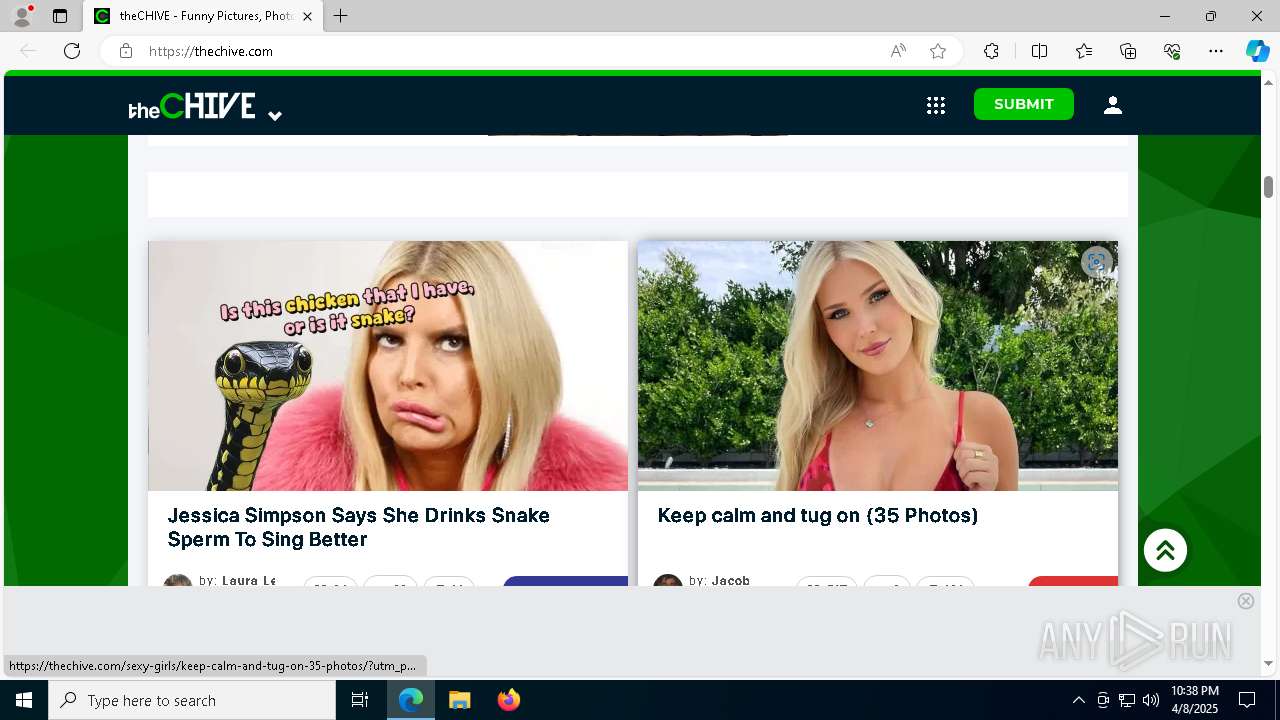Open the taskbar clock and date

pyautogui.click(x=1194, y=700)
